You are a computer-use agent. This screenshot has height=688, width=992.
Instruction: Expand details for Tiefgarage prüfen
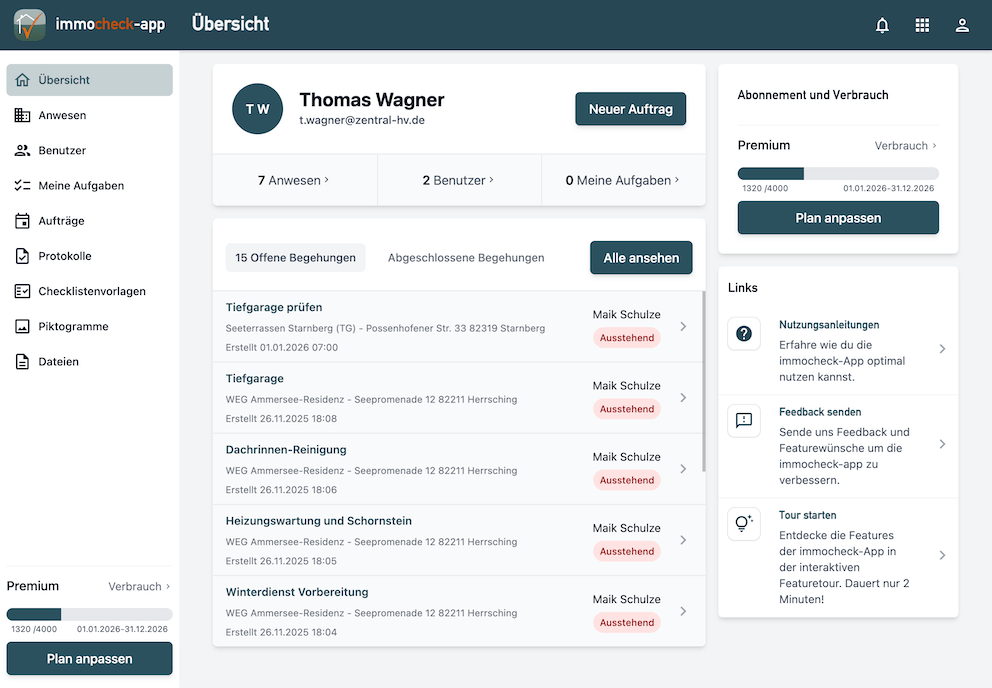tap(683, 327)
